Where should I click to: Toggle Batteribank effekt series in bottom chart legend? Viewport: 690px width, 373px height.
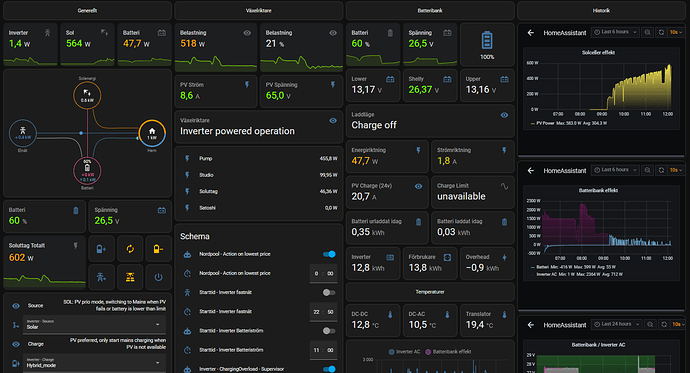tap(448, 351)
